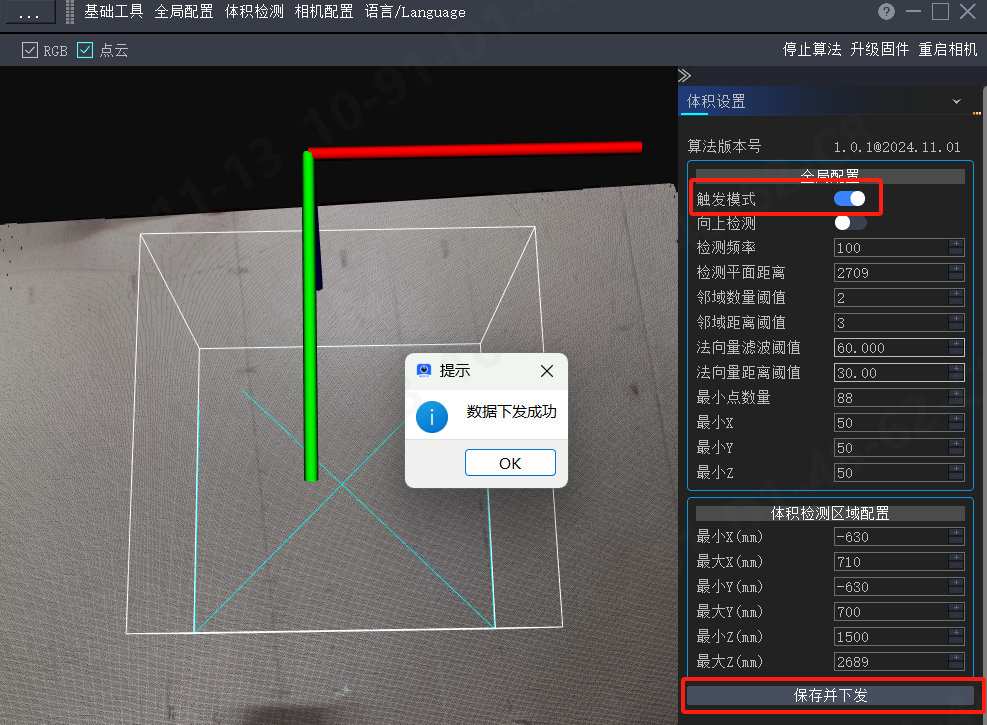
Task: Click the 体积检测区域配置 section header
Action: pos(830,514)
